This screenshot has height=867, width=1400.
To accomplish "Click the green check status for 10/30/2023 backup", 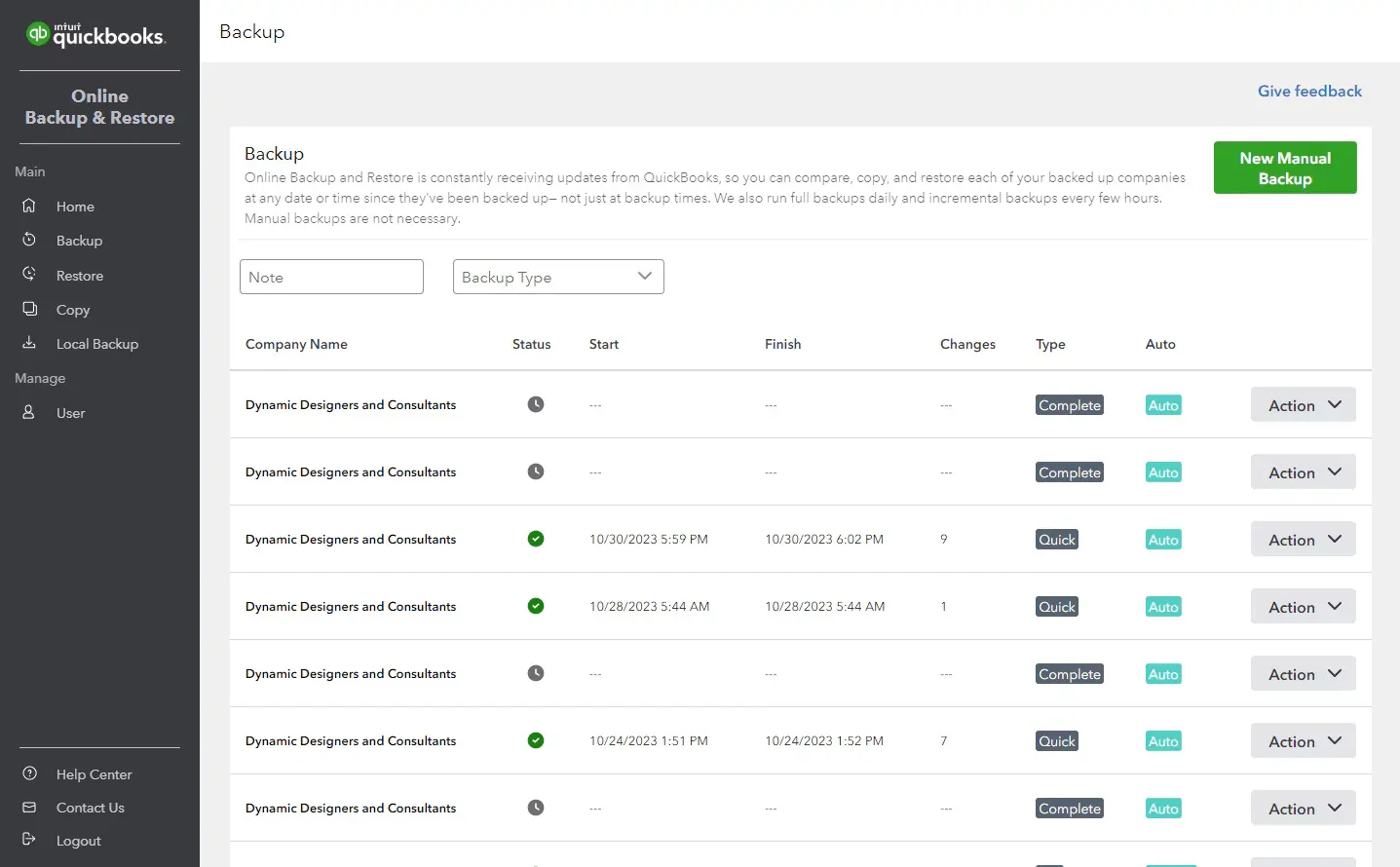I will pyautogui.click(x=536, y=539).
